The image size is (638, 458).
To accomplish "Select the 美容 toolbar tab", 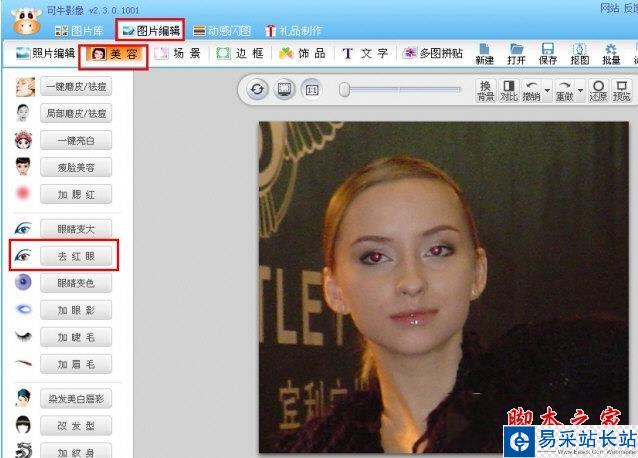I will (x=114, y=54).
